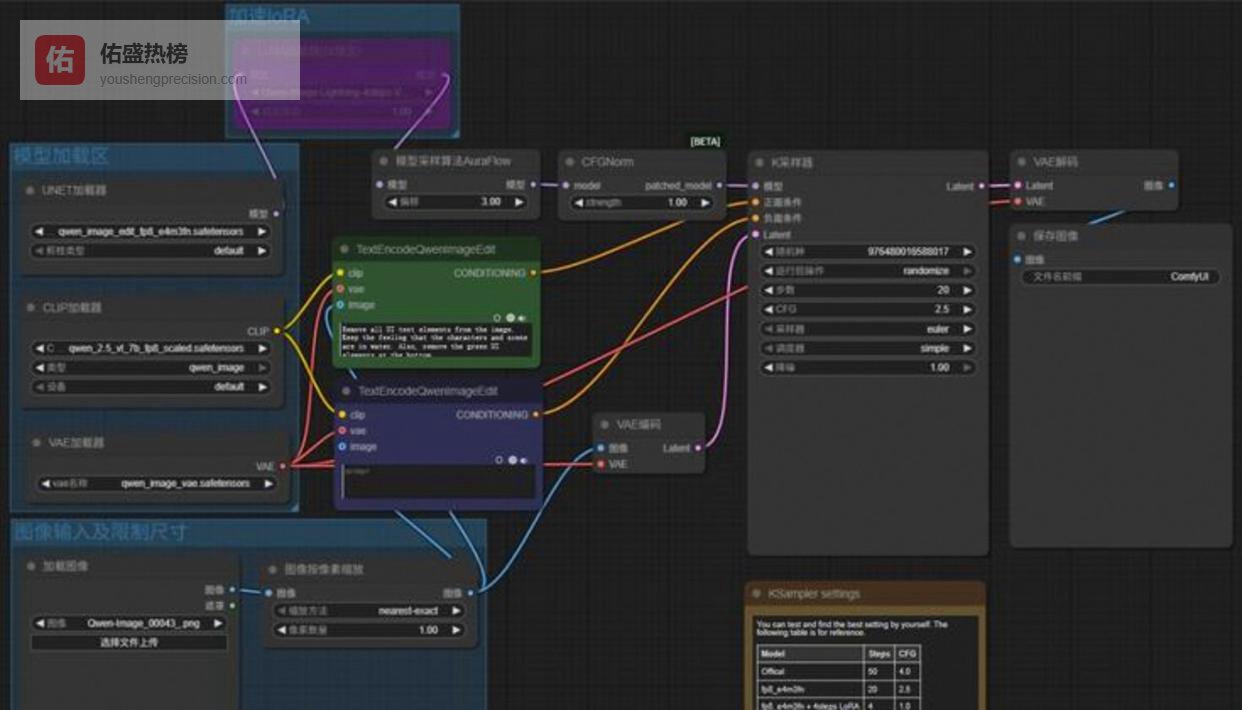This screenshot has width=1242, height=710.
Task: Click the VAE output port on VAE加载器
Action: tap(283, 466)
